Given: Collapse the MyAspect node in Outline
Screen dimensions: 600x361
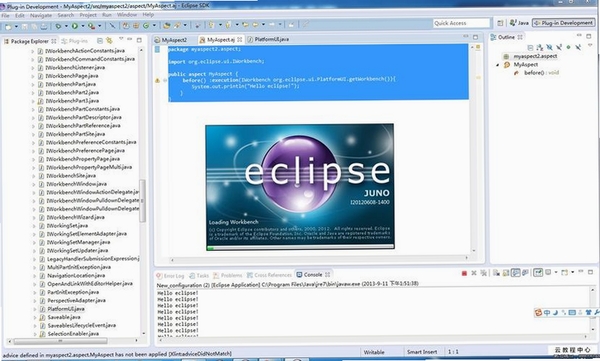Looking at the screenshot, I should (497, 65).
